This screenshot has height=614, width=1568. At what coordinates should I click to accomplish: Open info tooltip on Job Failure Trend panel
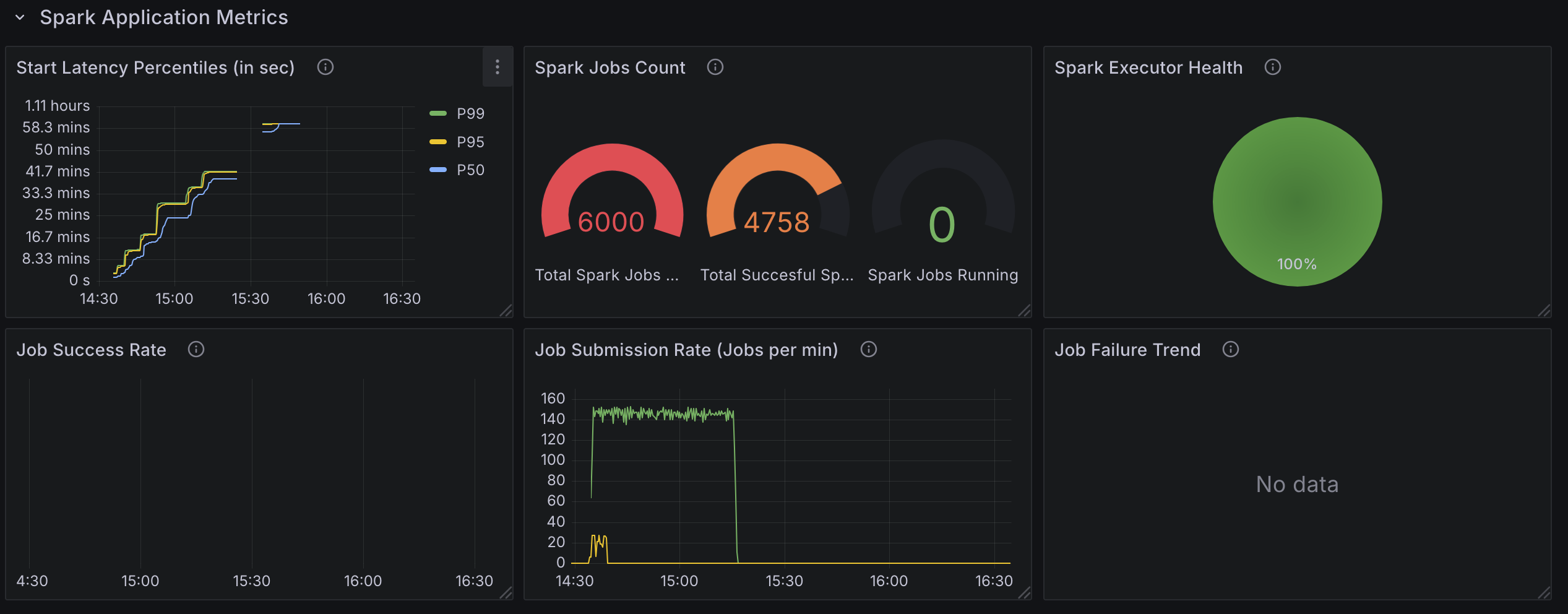(x=1230, y=350)
